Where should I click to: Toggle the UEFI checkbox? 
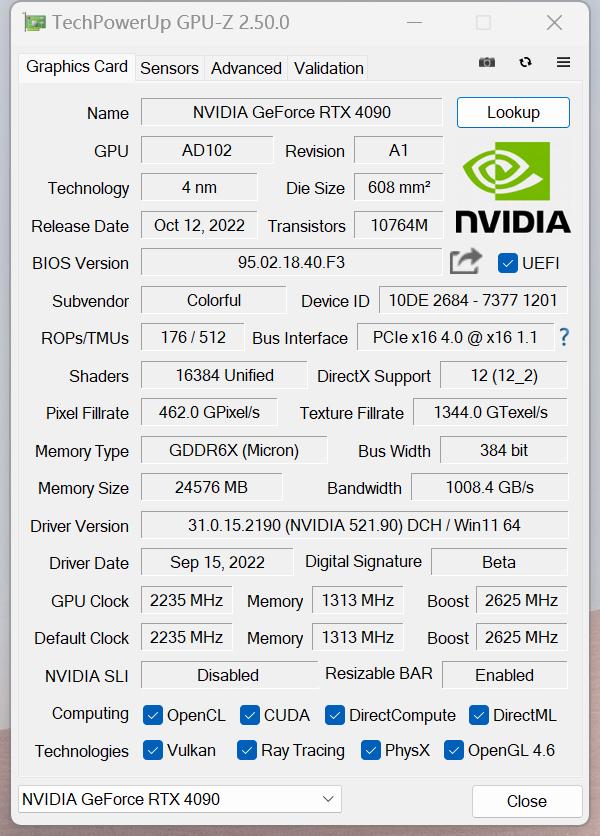click(507, 263)
